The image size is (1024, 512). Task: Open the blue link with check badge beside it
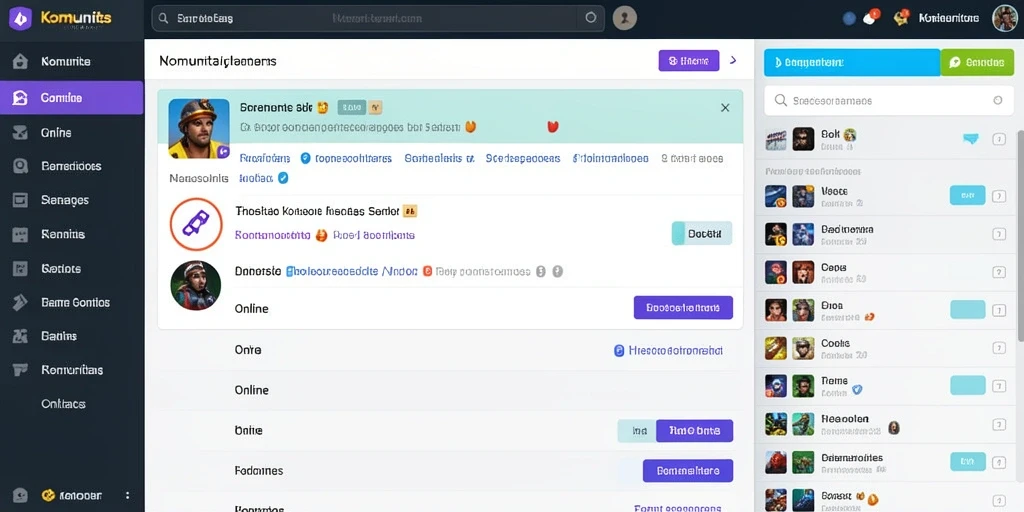click(353, 158)
